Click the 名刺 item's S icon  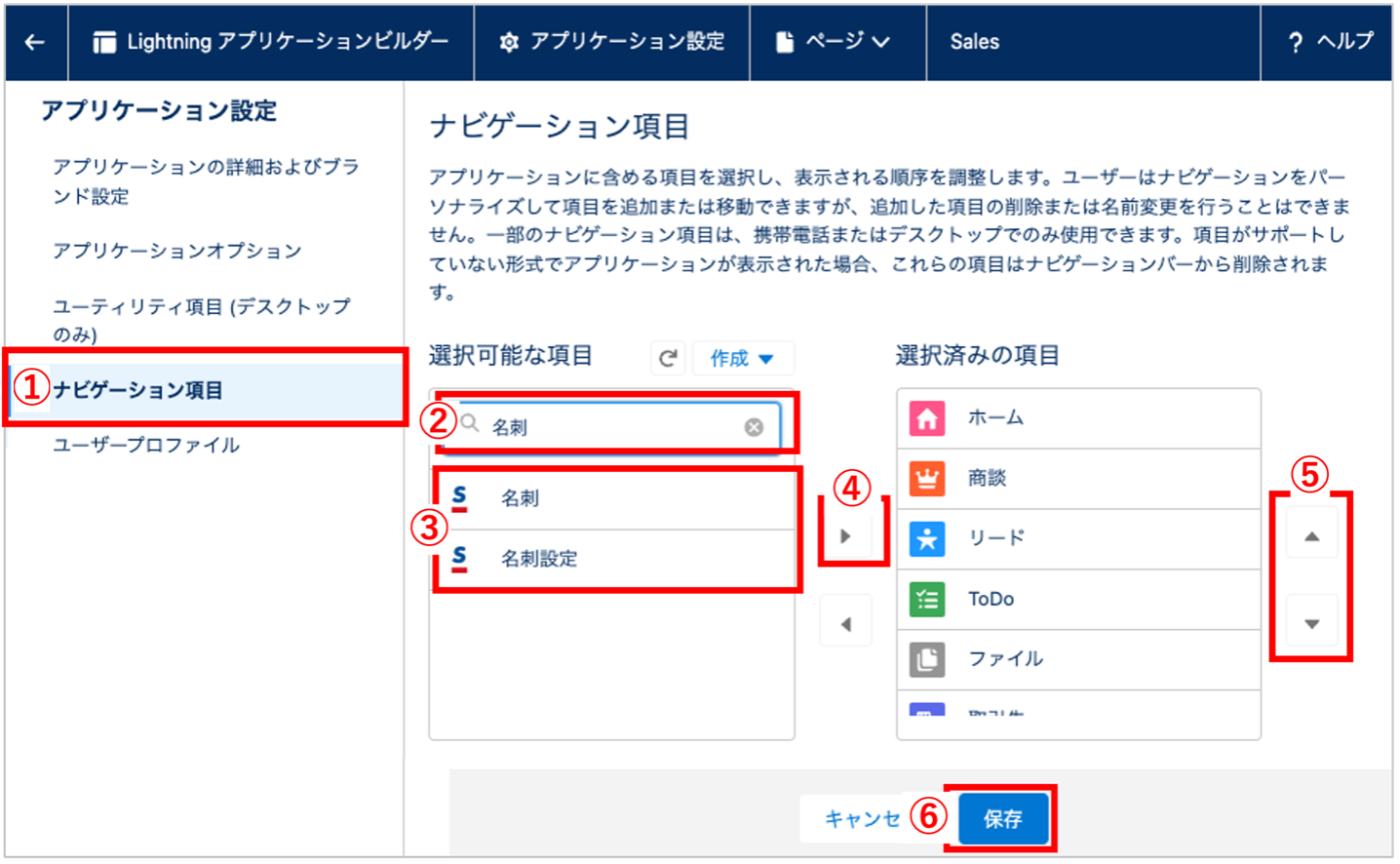(459, 497)
